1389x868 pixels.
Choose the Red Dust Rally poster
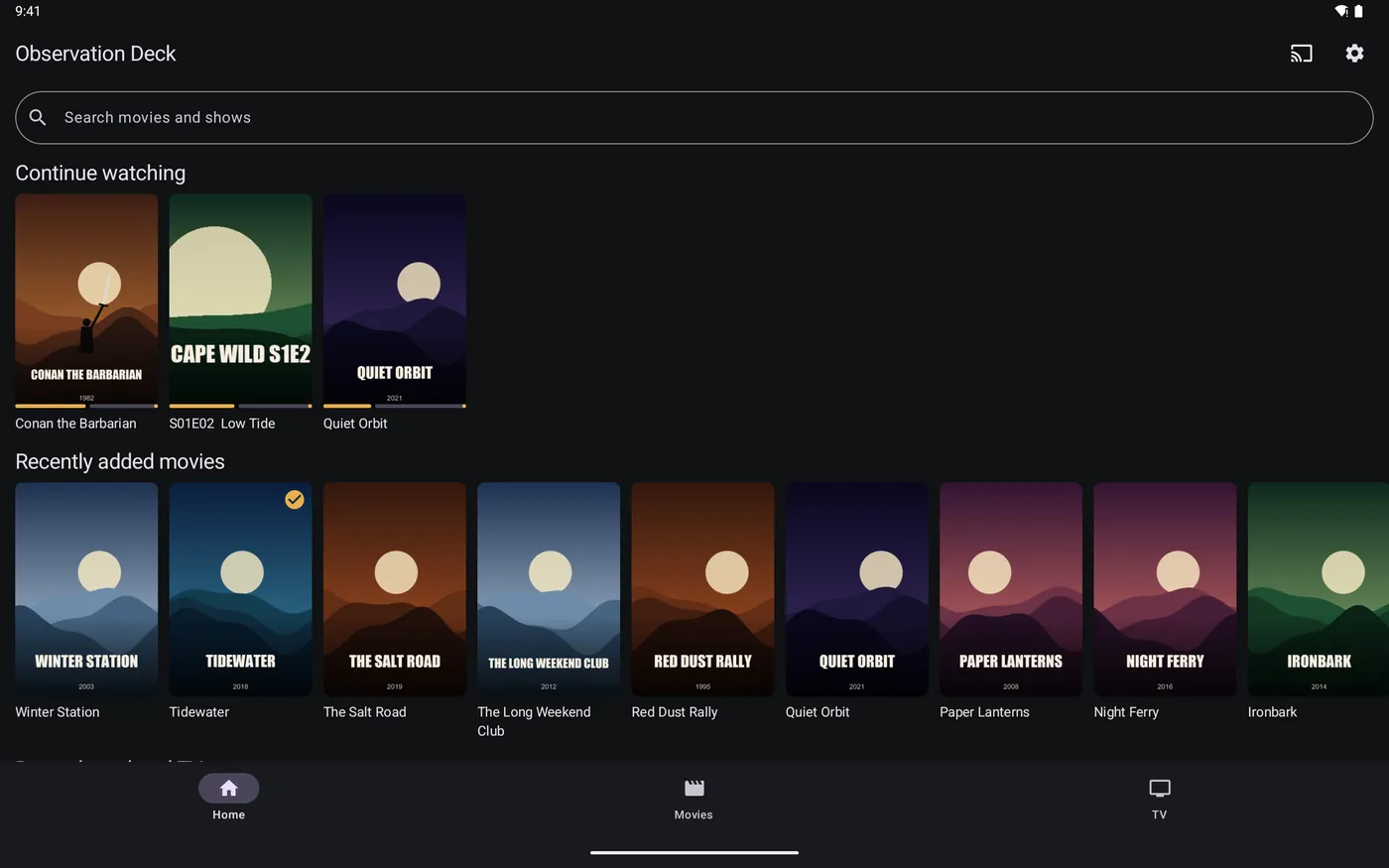(702, 588)
